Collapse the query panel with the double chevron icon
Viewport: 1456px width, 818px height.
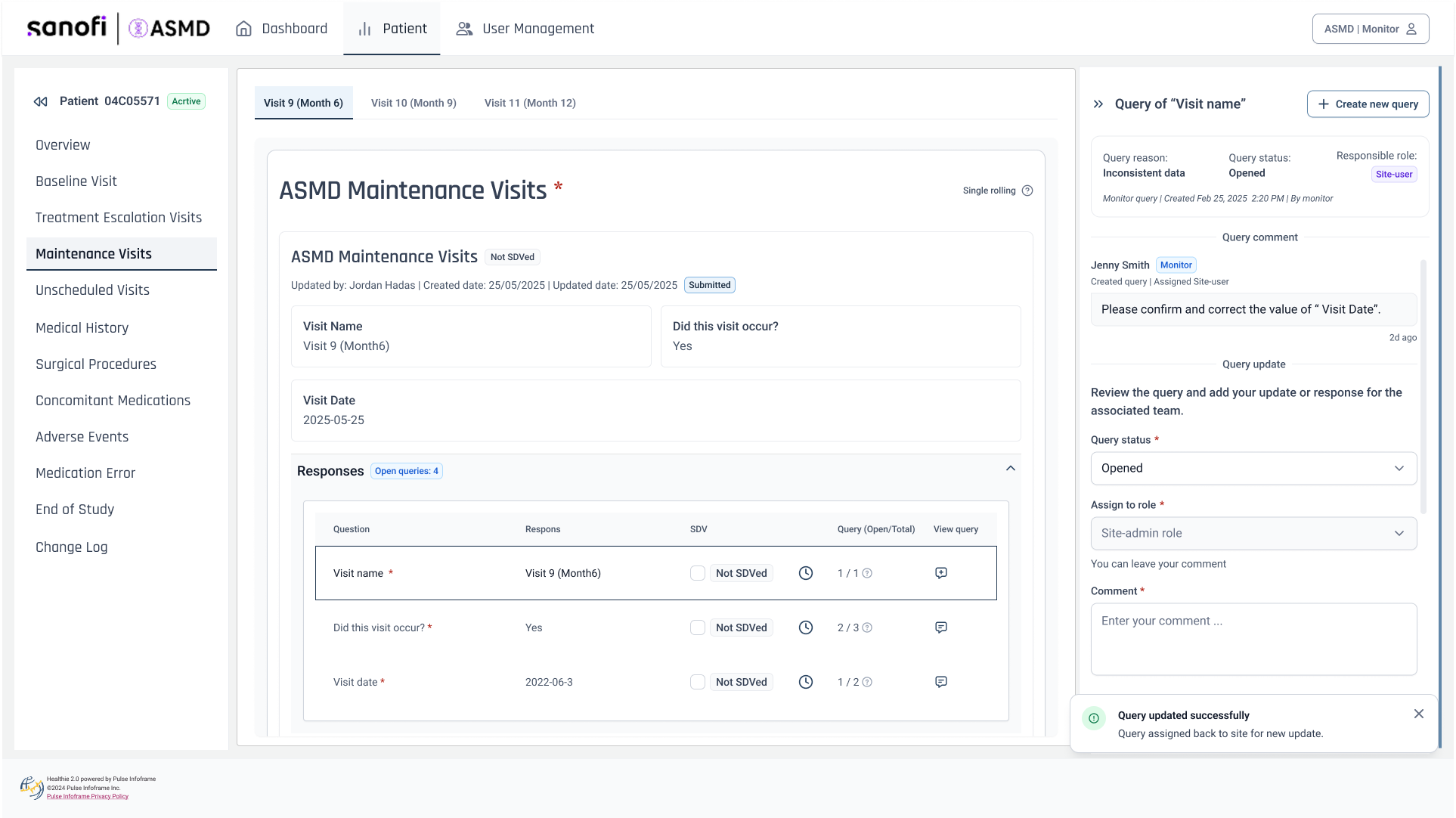click(1098, 104)
